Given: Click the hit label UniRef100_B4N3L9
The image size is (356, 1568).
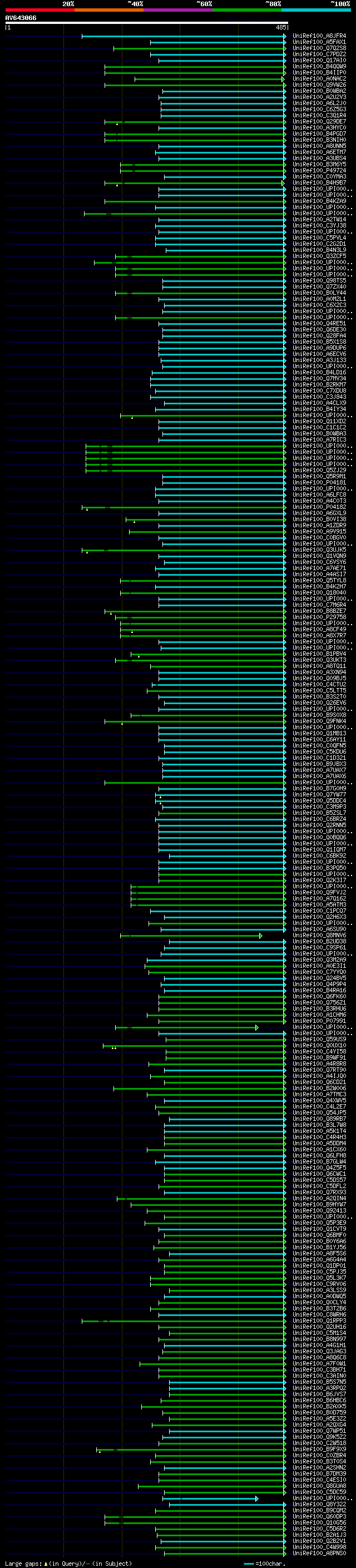Looking at the screenshot, I should (x=319, y=250).
